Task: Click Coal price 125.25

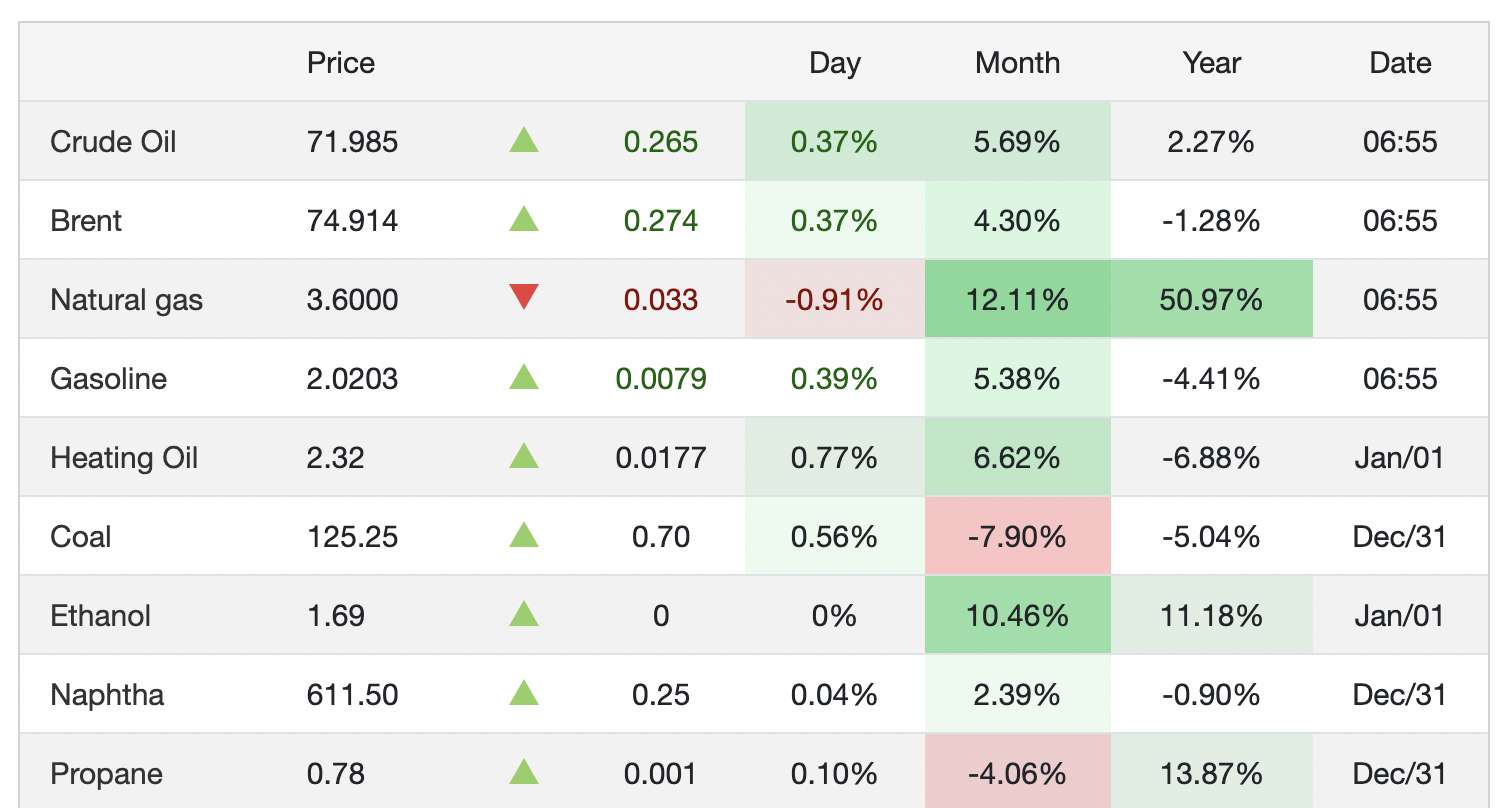Action: pos(352,537)
